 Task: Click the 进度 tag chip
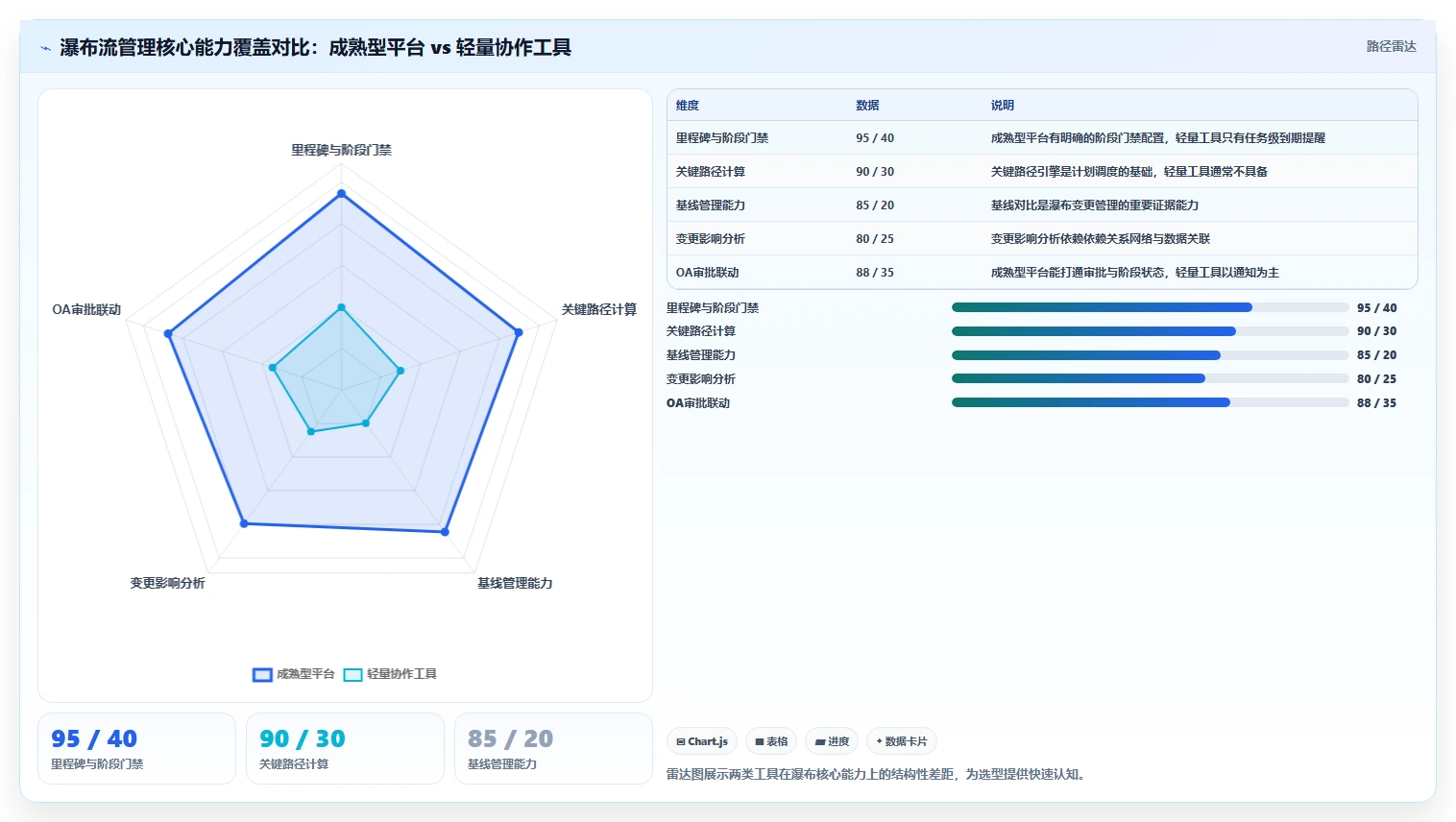[x=832, y=741]
